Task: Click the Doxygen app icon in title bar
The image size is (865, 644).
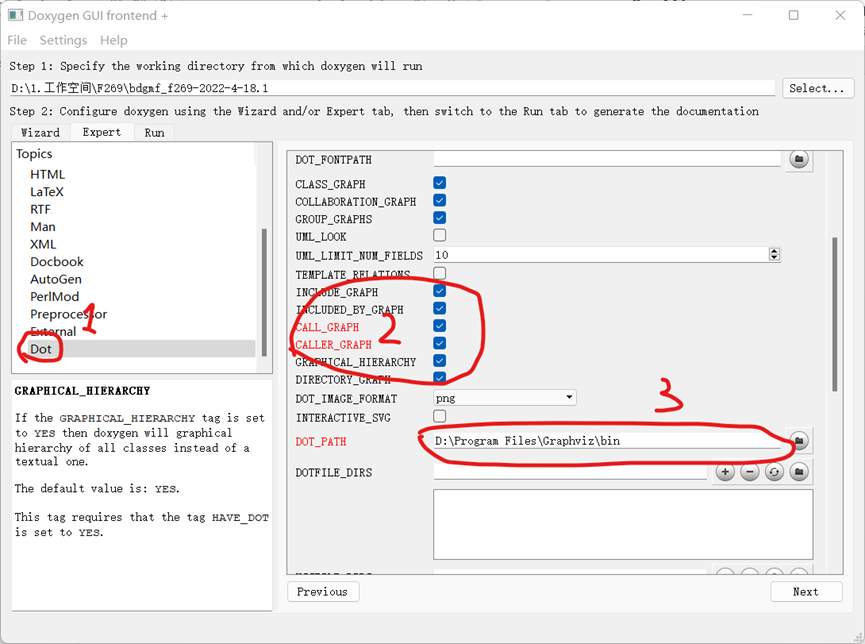Action: click(x=15, y=15)
